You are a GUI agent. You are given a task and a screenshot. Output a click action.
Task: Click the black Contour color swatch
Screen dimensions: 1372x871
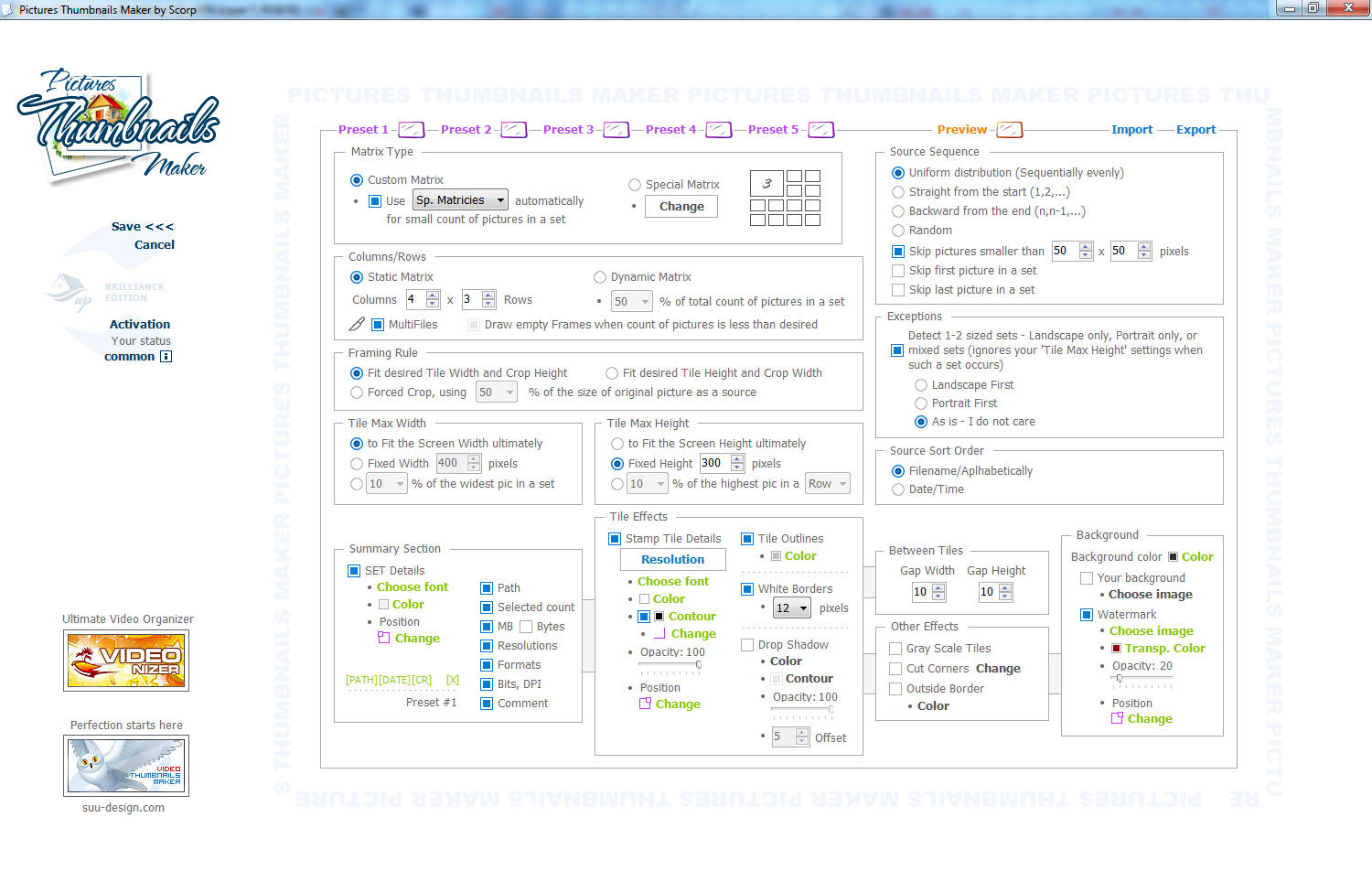point(659,617)
